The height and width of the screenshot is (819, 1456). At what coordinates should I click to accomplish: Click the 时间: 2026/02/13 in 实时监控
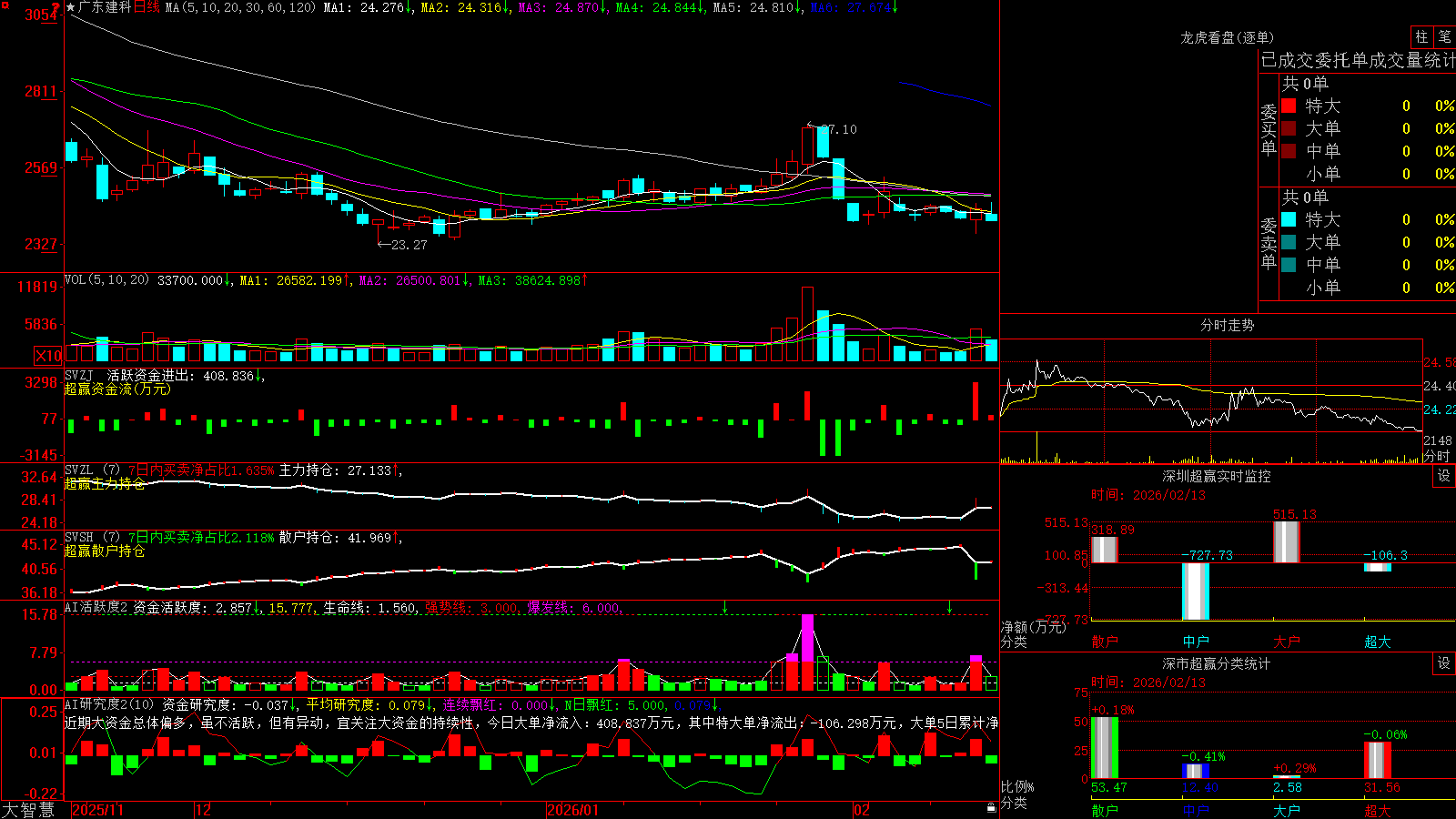point(1148,495)
